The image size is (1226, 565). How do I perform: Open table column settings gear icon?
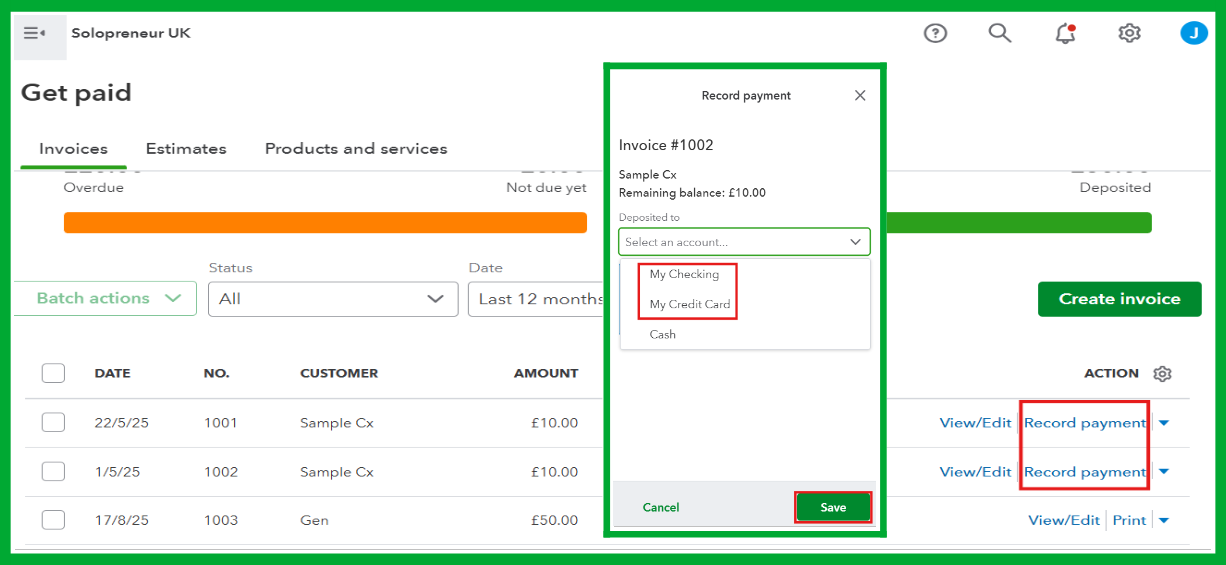tap(1162, 374)
